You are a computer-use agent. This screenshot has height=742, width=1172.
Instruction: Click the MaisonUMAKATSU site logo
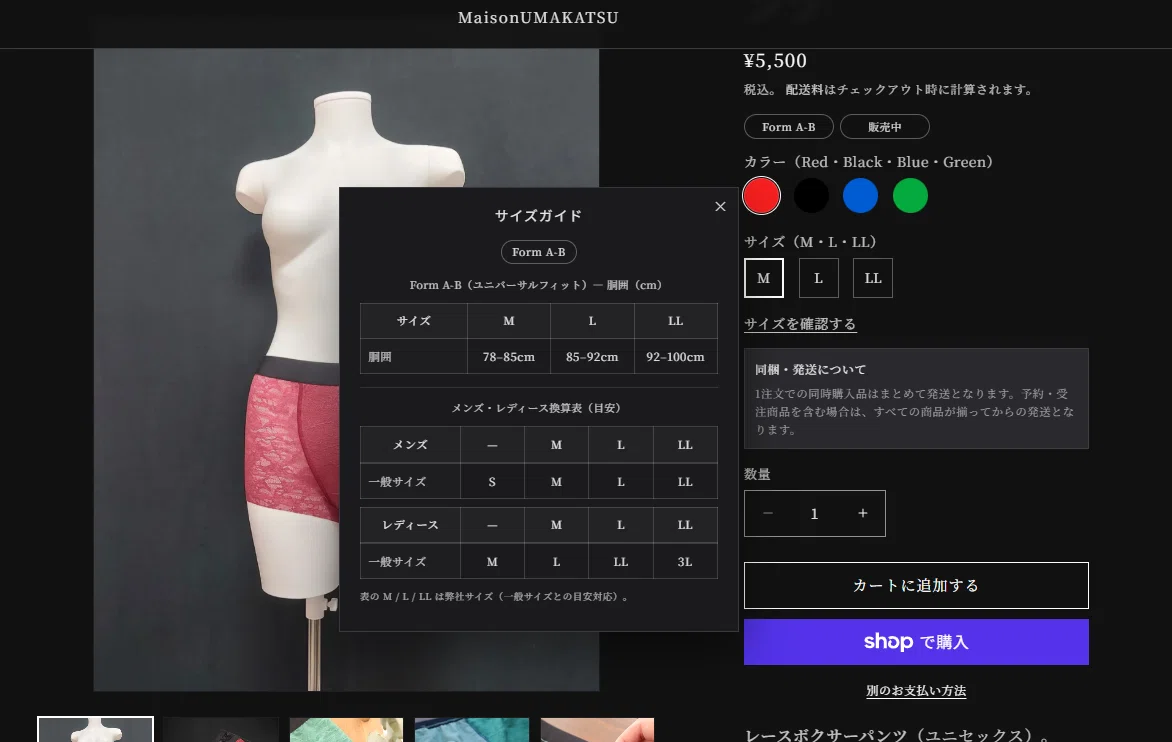[x=538, y=17]
